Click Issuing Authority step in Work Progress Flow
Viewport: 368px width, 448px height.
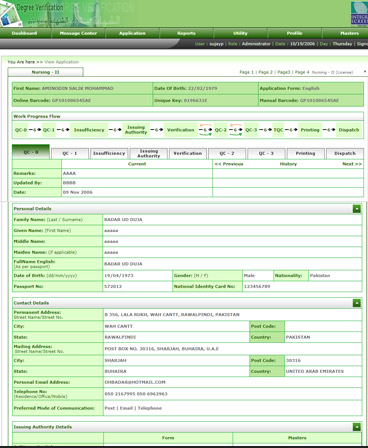coord(136,130)
